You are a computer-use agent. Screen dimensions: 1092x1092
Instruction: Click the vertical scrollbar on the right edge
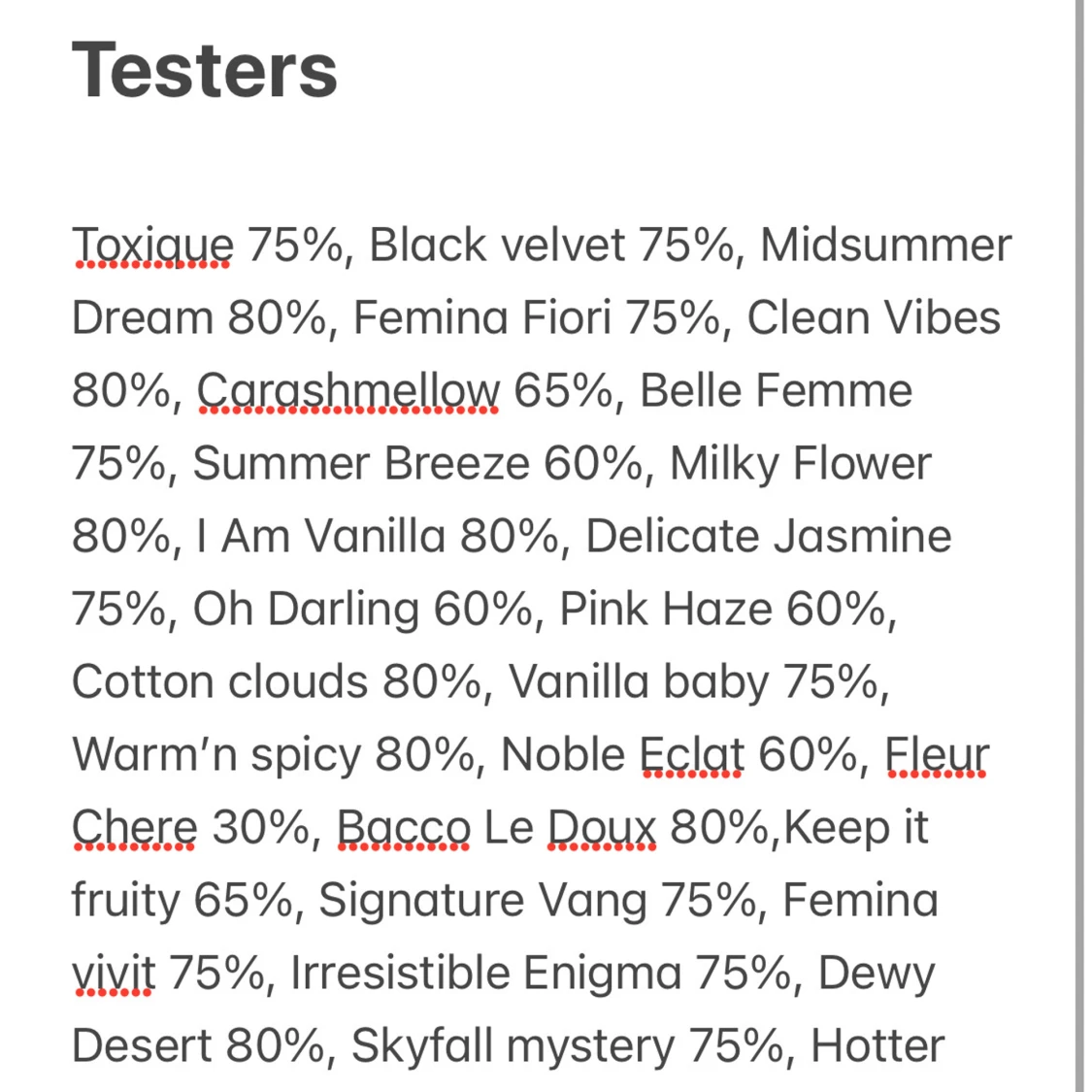[1078, 544]
